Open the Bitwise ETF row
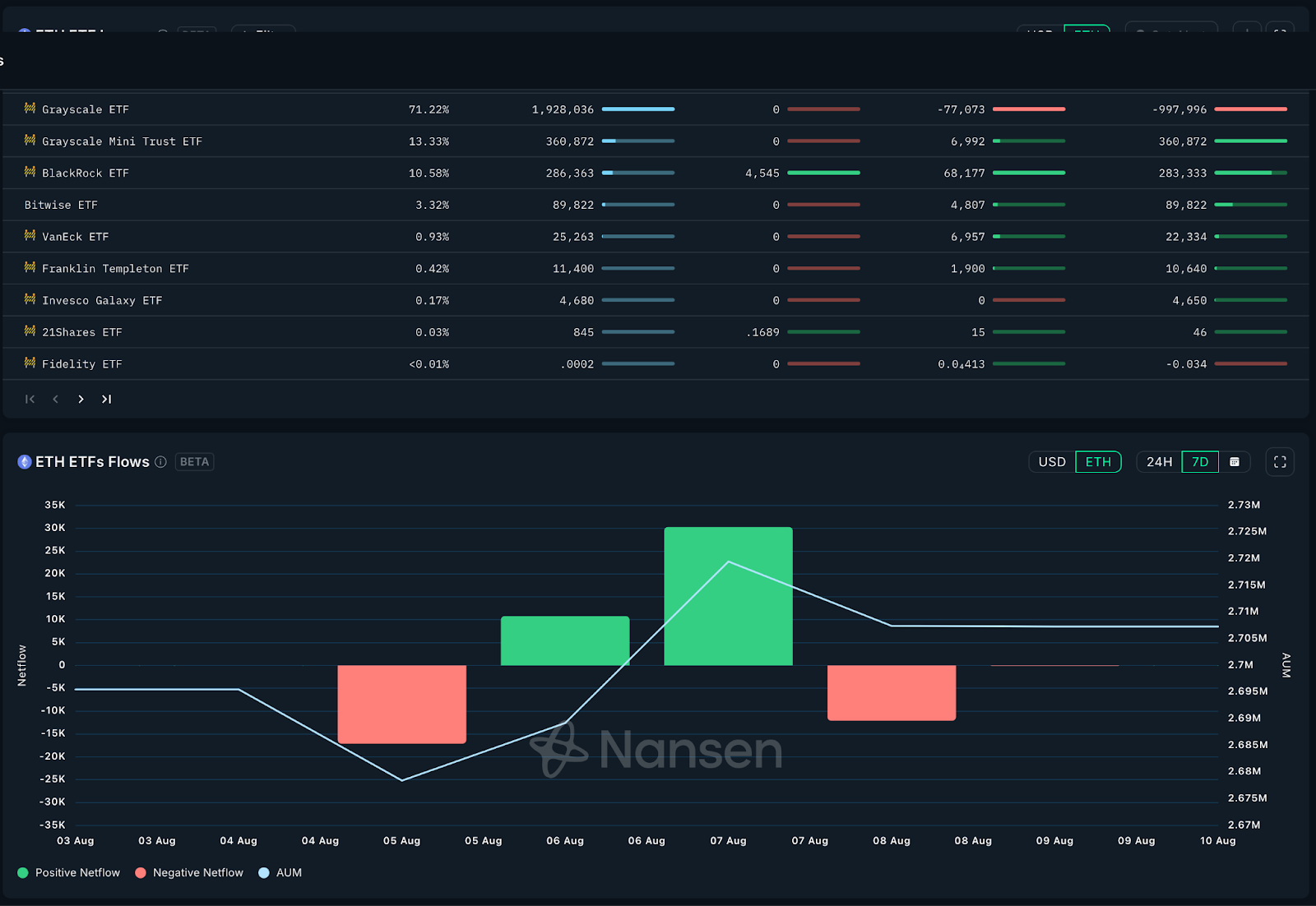Viewport: 1316px width, 906px height. 656,205
